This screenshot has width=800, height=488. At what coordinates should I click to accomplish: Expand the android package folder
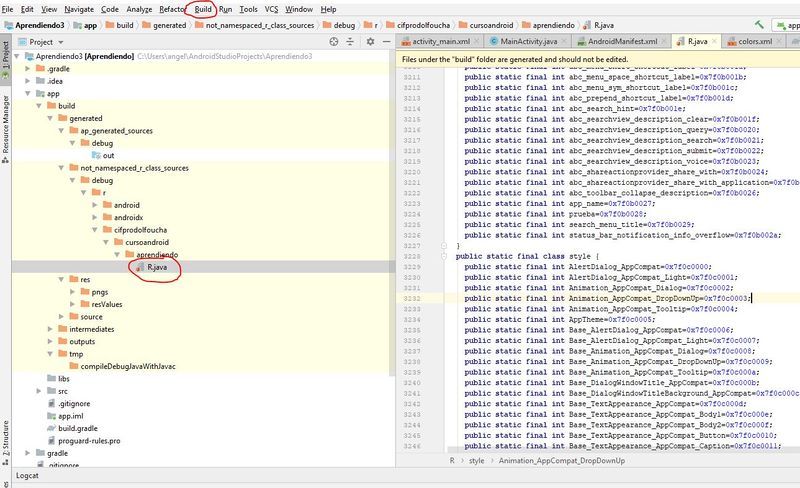(x=95, y=205)
